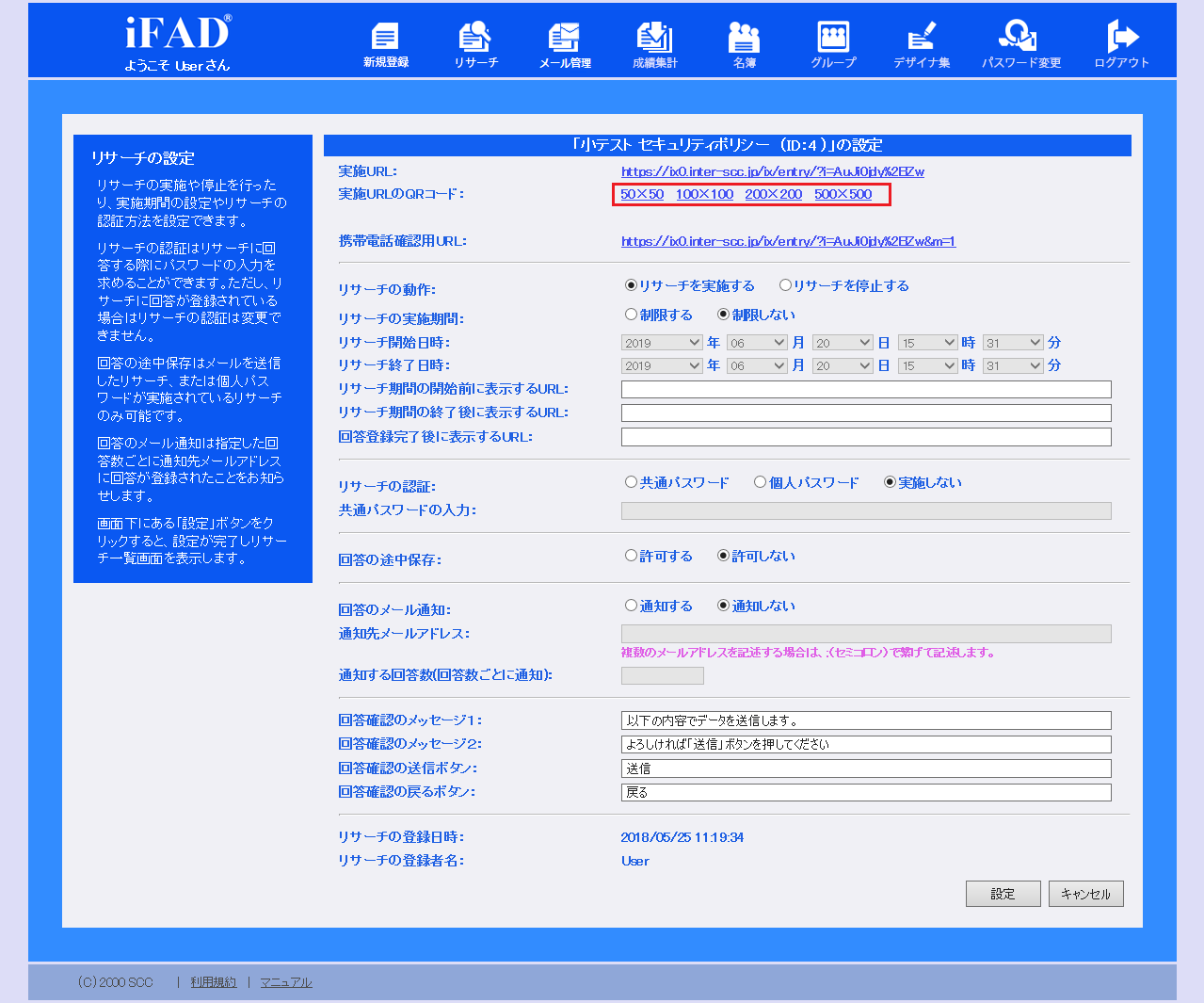Choose 個人パスワード authentication
Image resolution: width=1204 pixels, height=1003 pixels.
[x=760, y=482]
